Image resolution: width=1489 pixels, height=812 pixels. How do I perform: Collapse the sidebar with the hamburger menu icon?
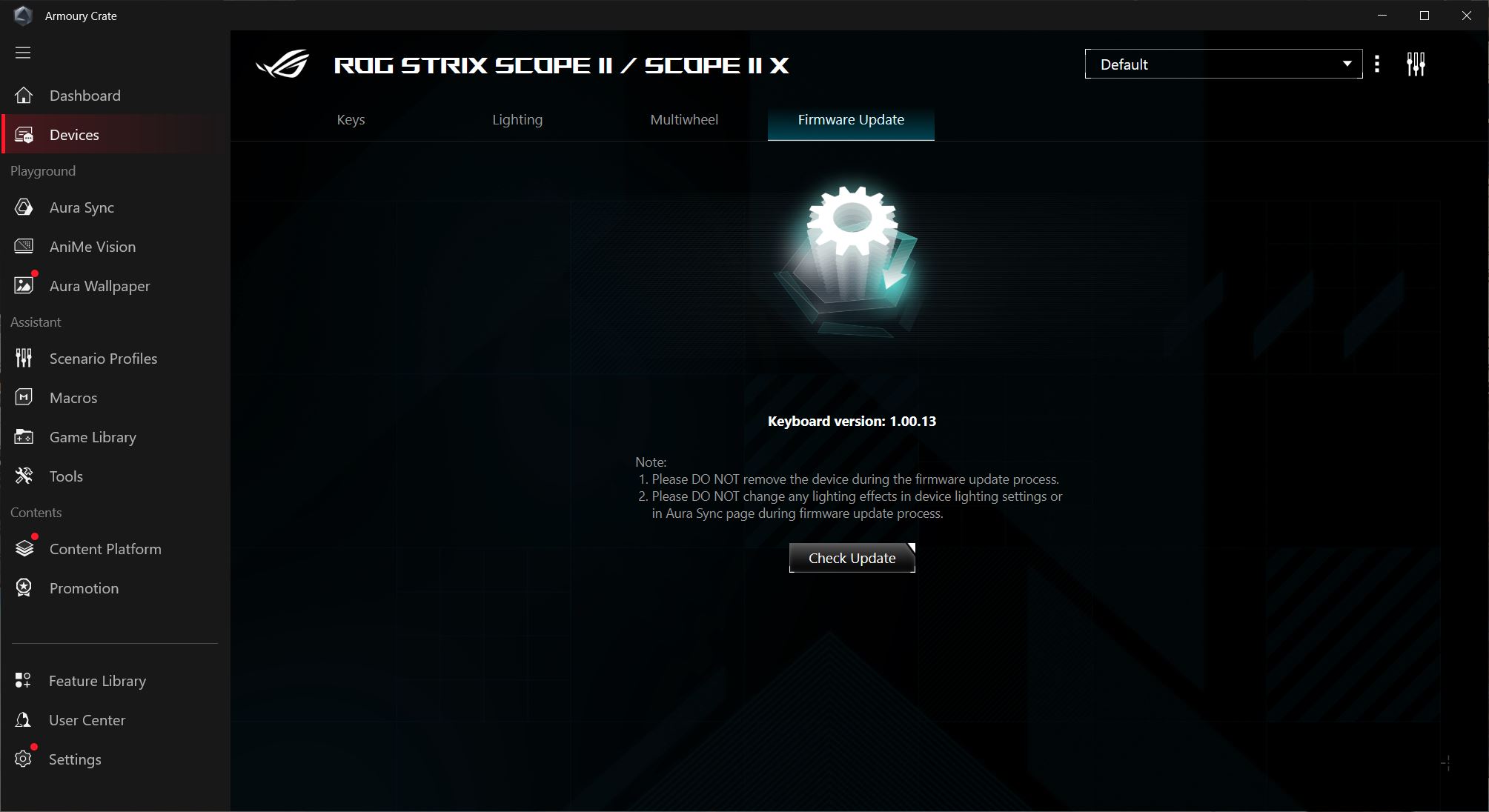(x=23, y=53)
